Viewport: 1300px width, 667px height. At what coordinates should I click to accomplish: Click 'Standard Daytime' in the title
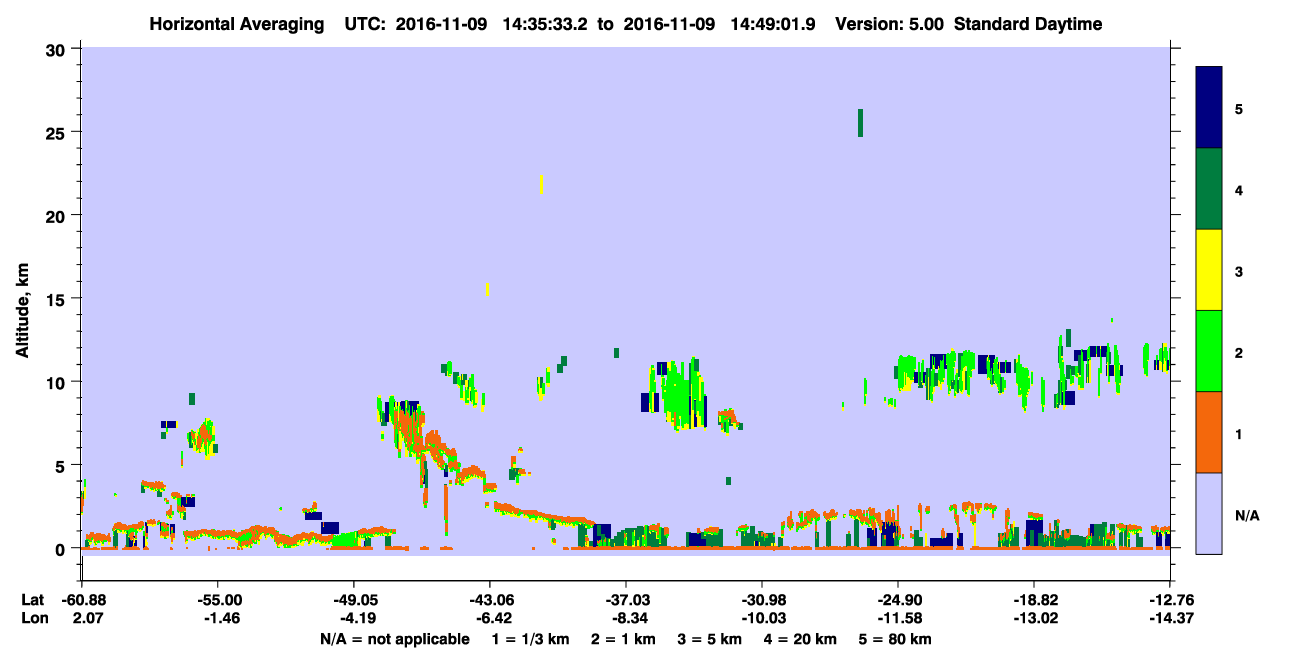click(1028, 24)
